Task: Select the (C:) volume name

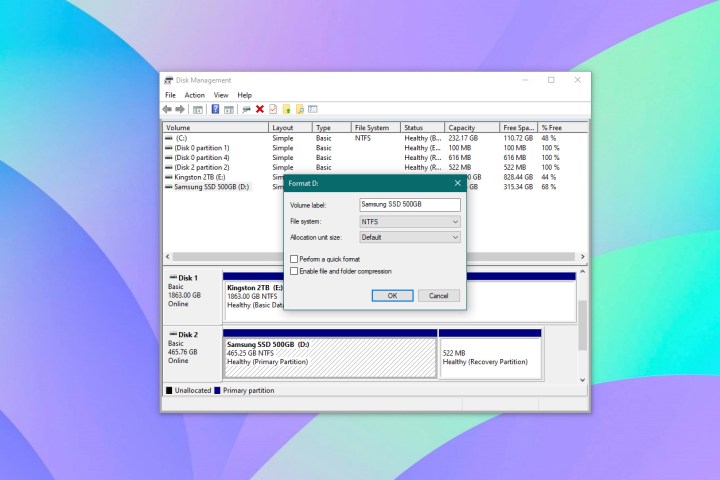Action: pos(181,138)
